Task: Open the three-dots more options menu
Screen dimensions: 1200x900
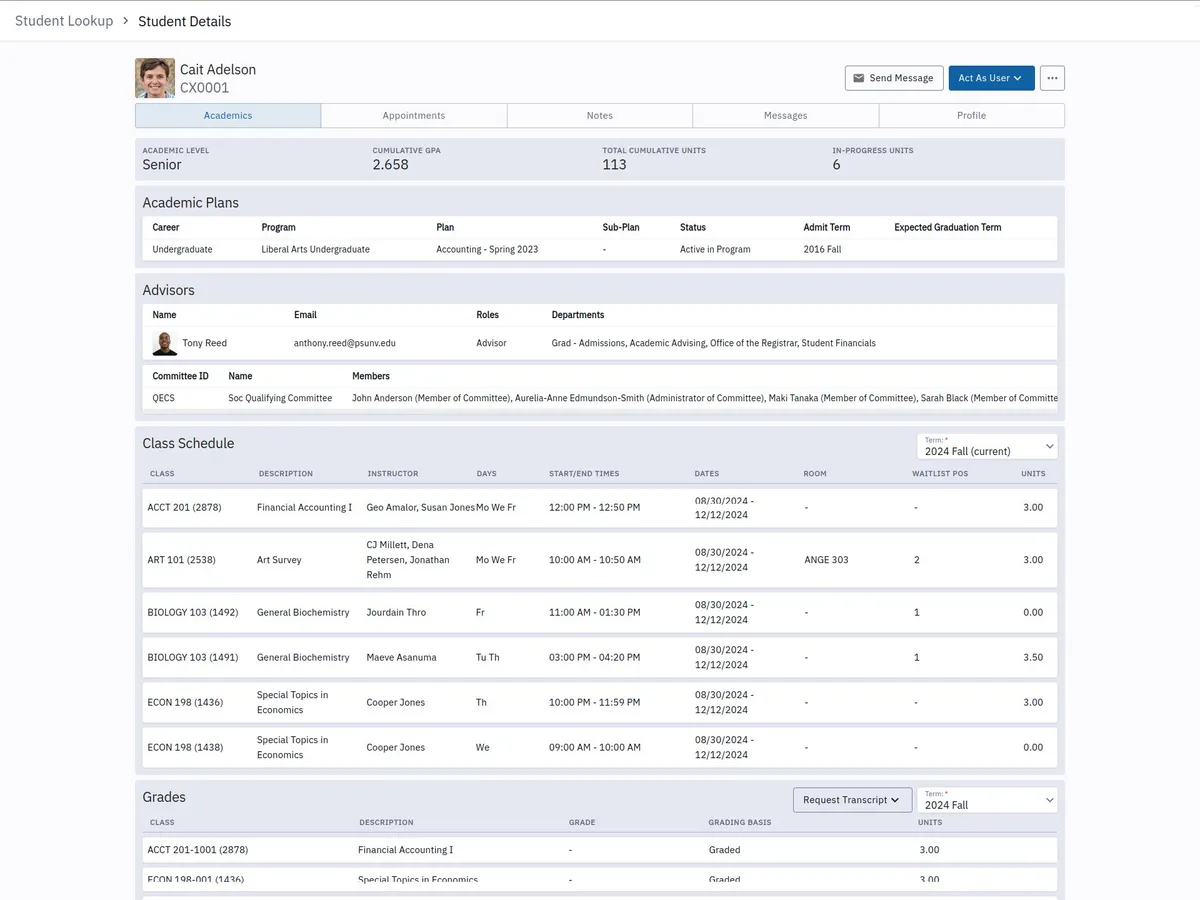Action: [1052, 78]
